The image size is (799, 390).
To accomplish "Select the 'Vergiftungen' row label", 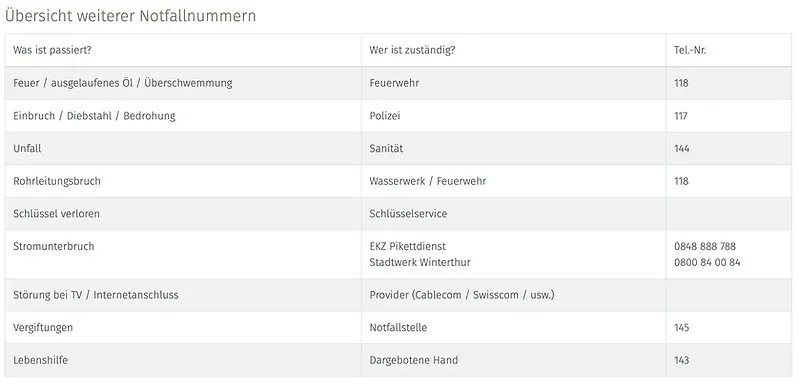I will (43, 327).
